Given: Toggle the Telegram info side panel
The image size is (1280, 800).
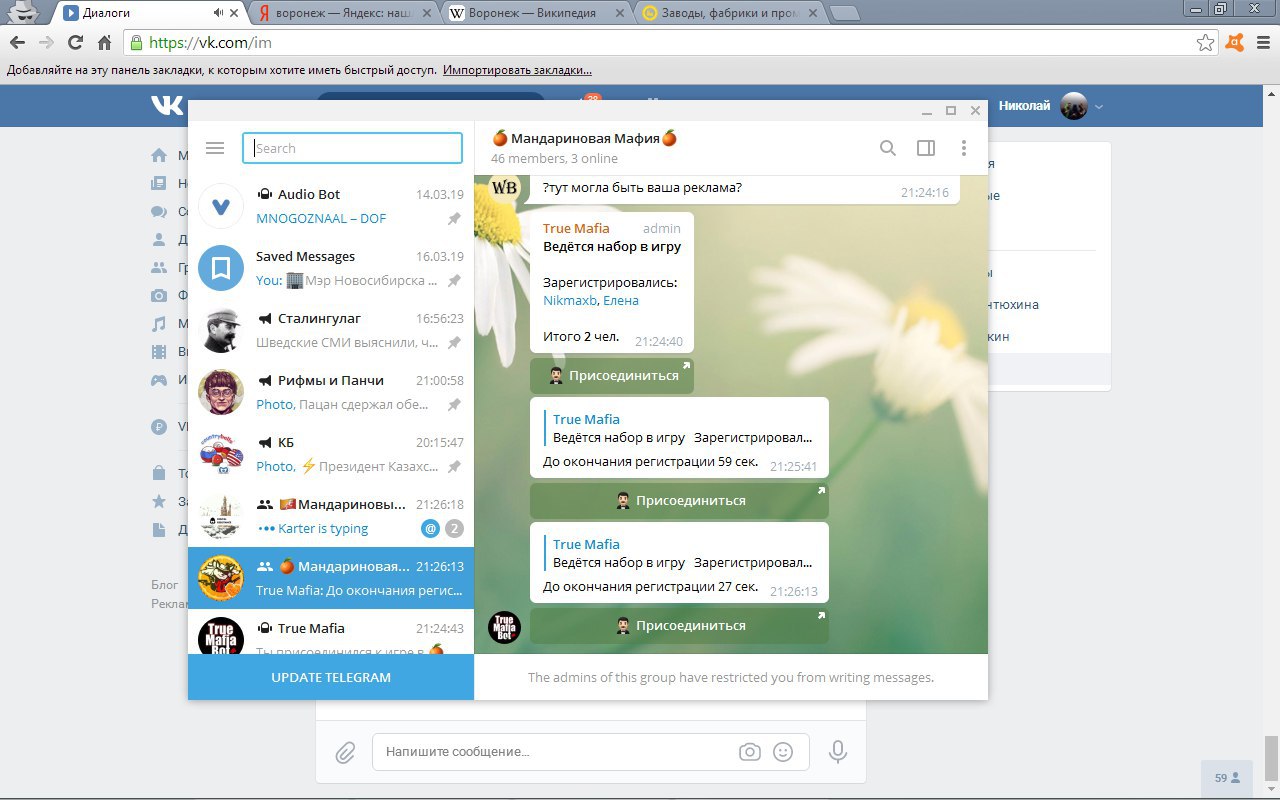Looking at the screenshot, I should click(926, 148).
